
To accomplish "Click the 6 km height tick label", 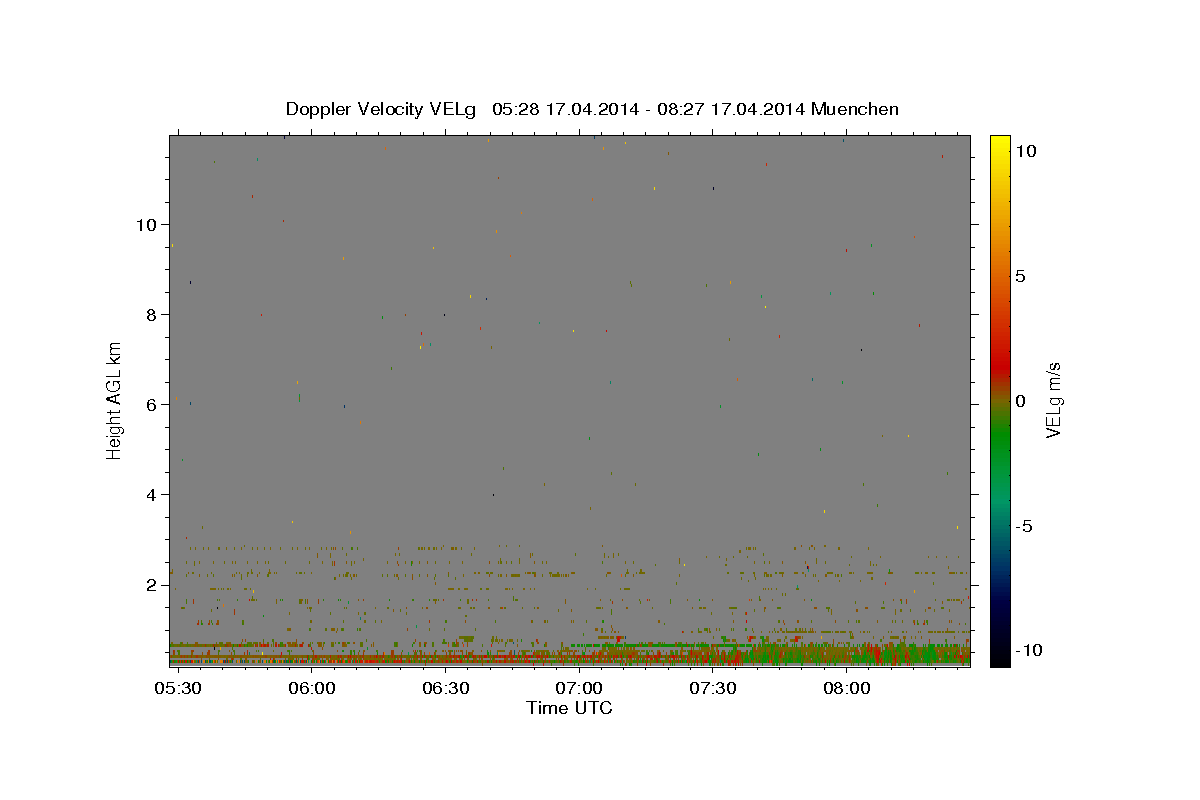I will [x=150, y=404].
